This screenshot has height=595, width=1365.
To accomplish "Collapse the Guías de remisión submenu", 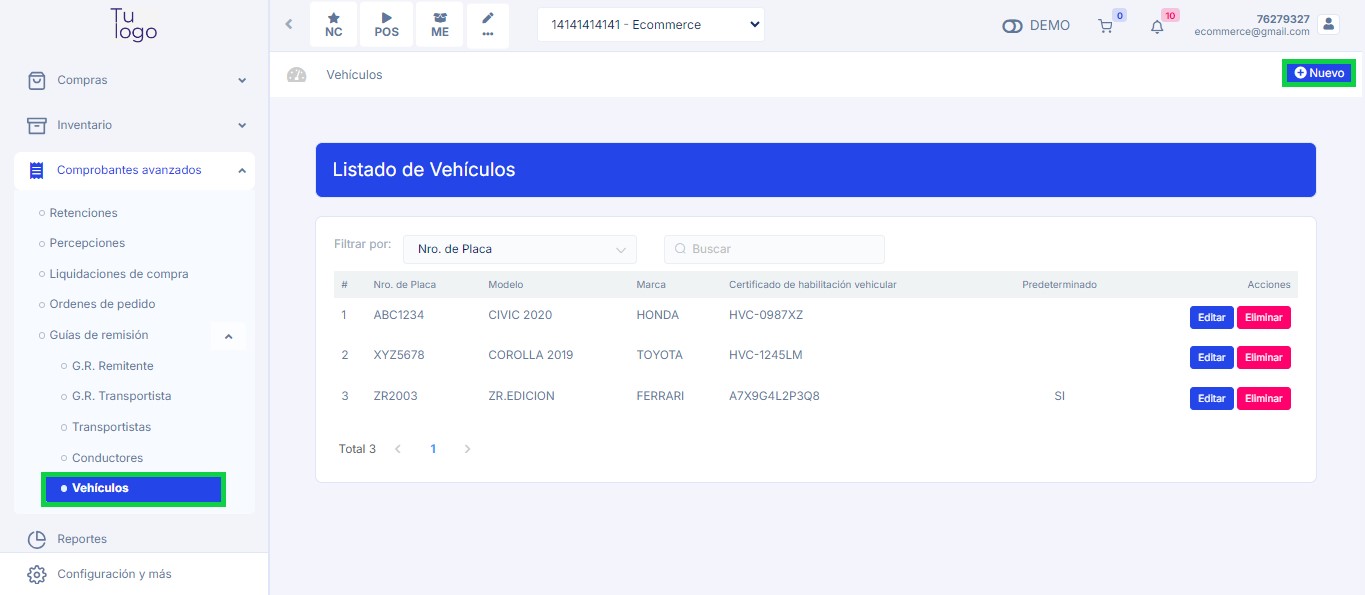I will click(228, 336).
